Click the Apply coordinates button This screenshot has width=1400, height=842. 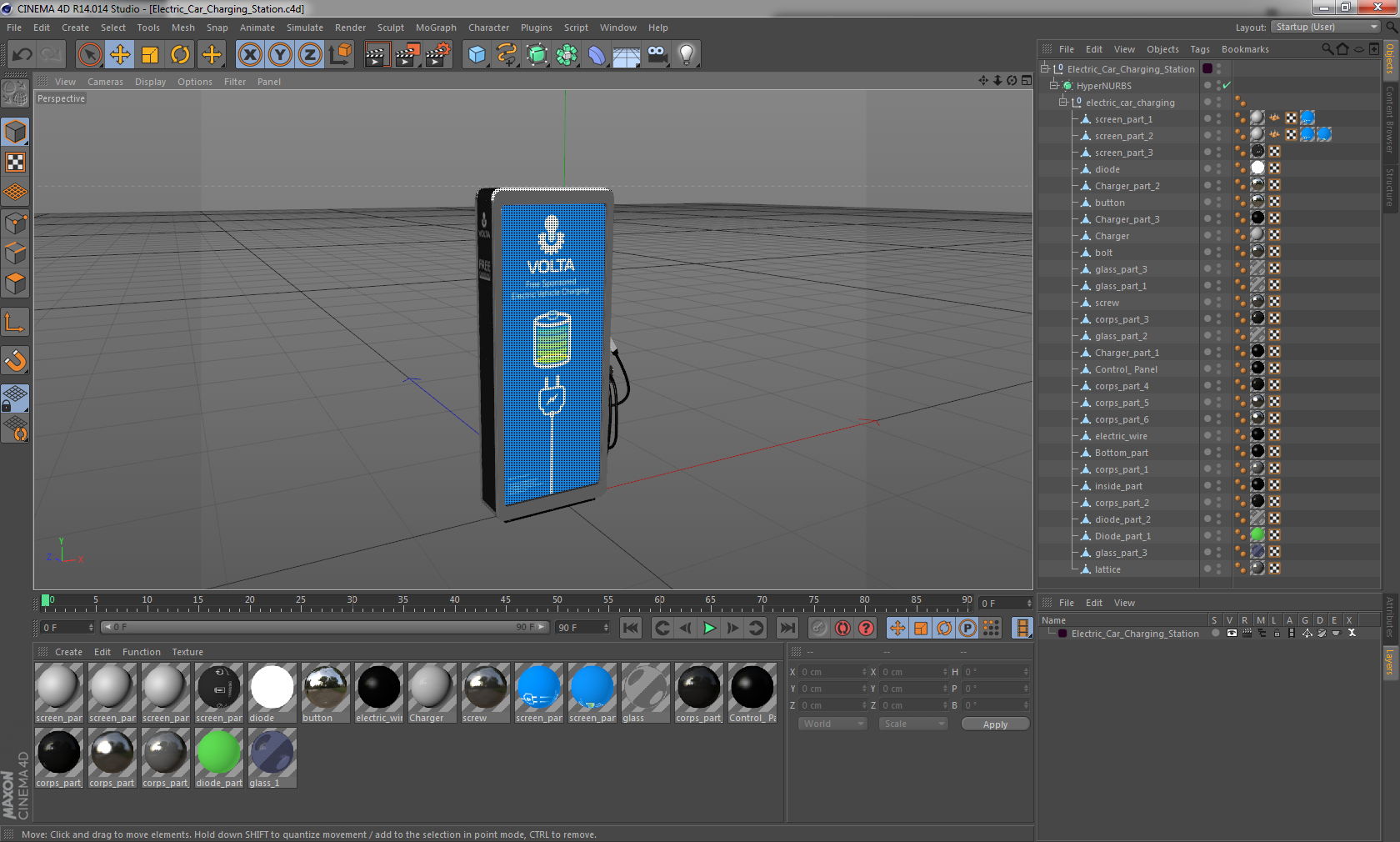click(x=995, y=724)
